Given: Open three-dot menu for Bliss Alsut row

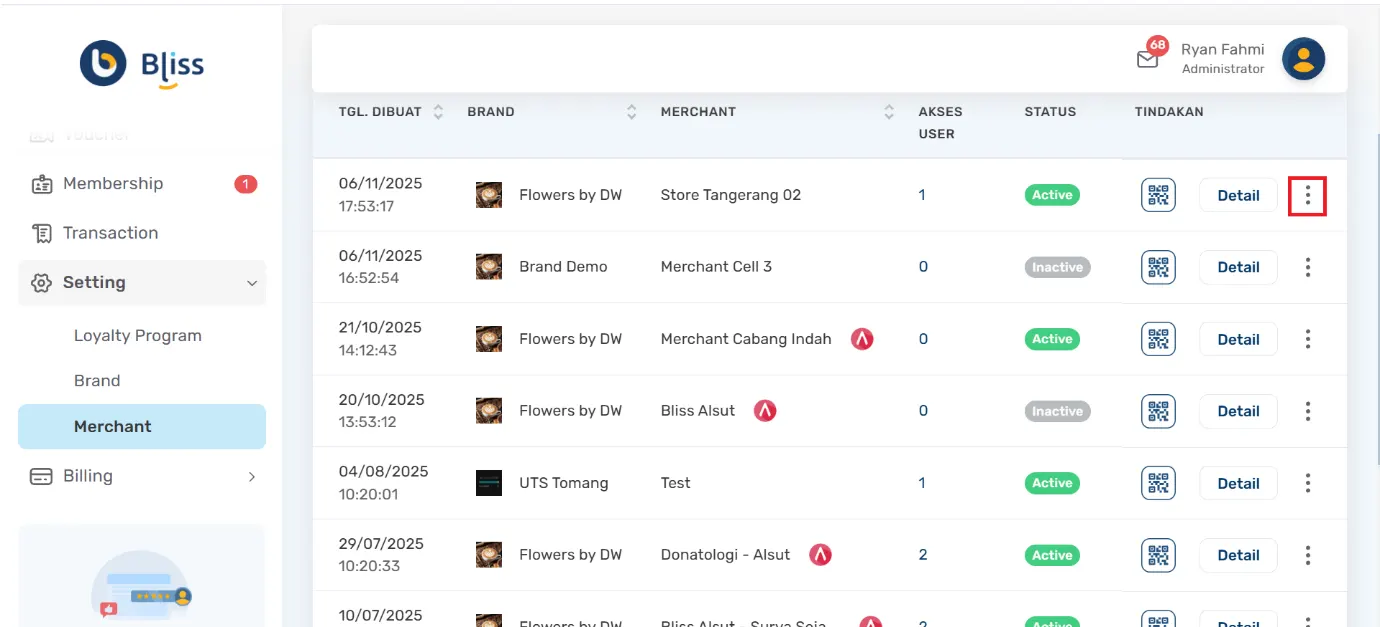Looking at the screenshot, I should coord(1307,411).
